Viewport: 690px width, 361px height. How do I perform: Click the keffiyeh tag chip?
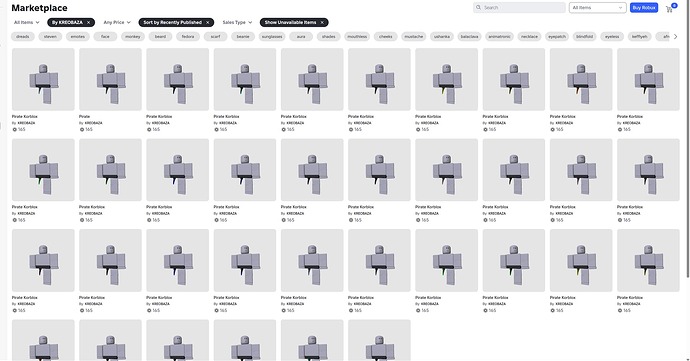(639, 37)
